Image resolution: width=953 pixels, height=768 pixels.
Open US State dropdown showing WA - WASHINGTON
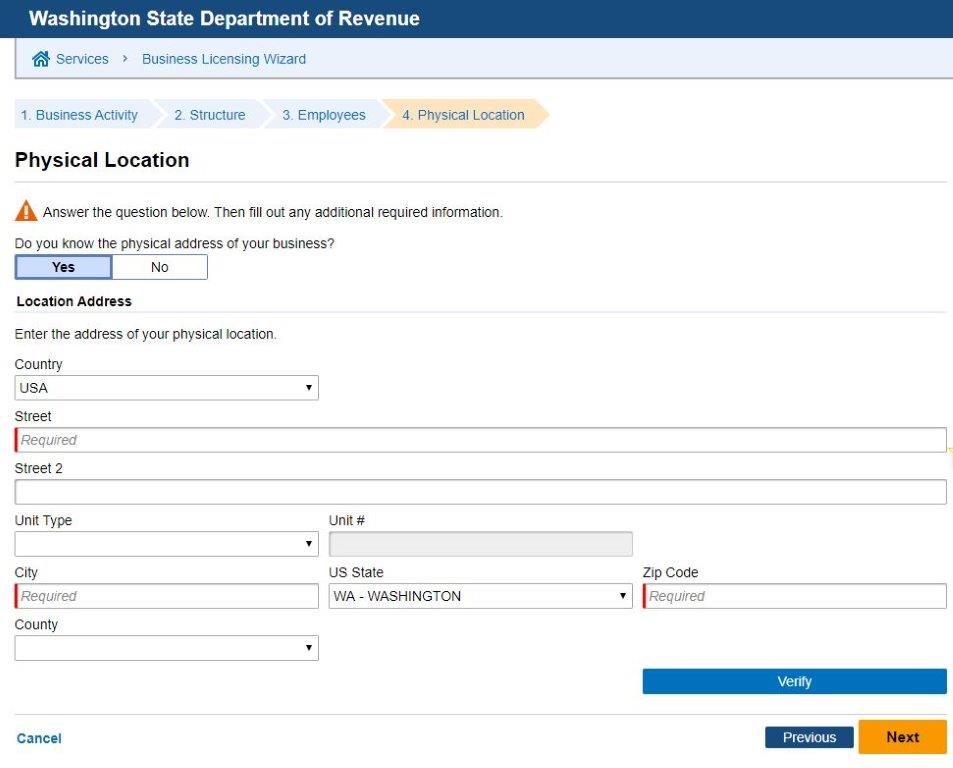pyautogui.click(x=480, y=596)
